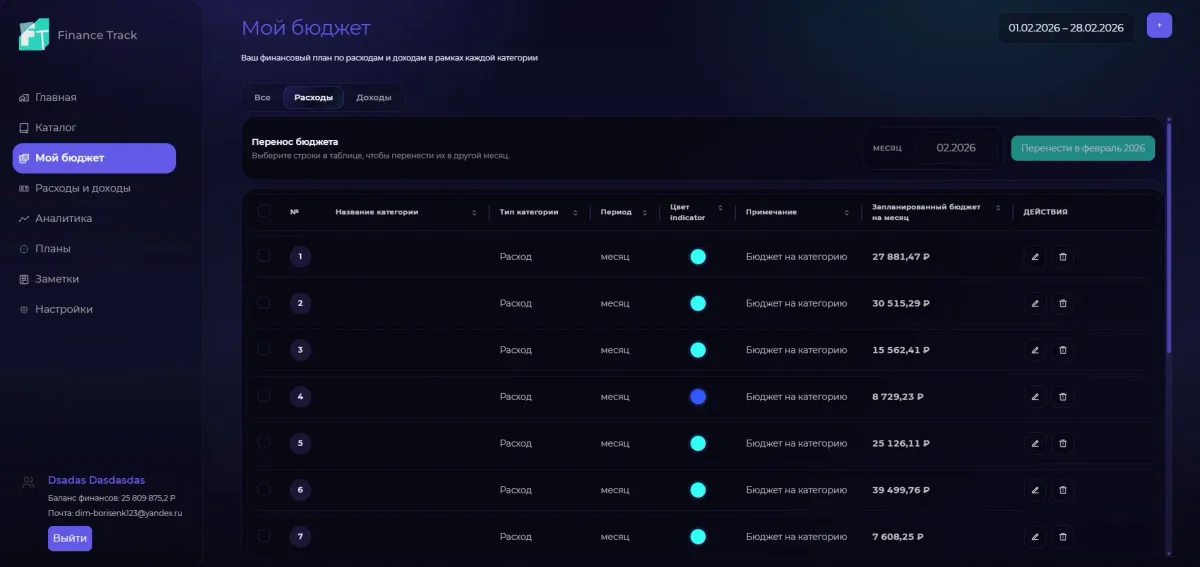Delete budget row with 27 881,47 ₽
Screen dimensions: 1200x567
coord(1063,257)
